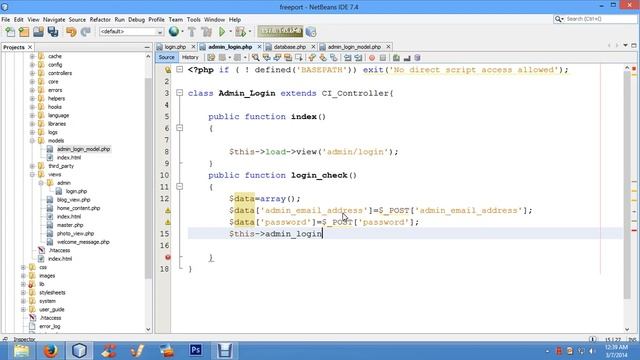Expand the controllers folder node
Image resolution: width=640 pixels, height=360 pixels.
pyautogui.click(x=32, y=73)
